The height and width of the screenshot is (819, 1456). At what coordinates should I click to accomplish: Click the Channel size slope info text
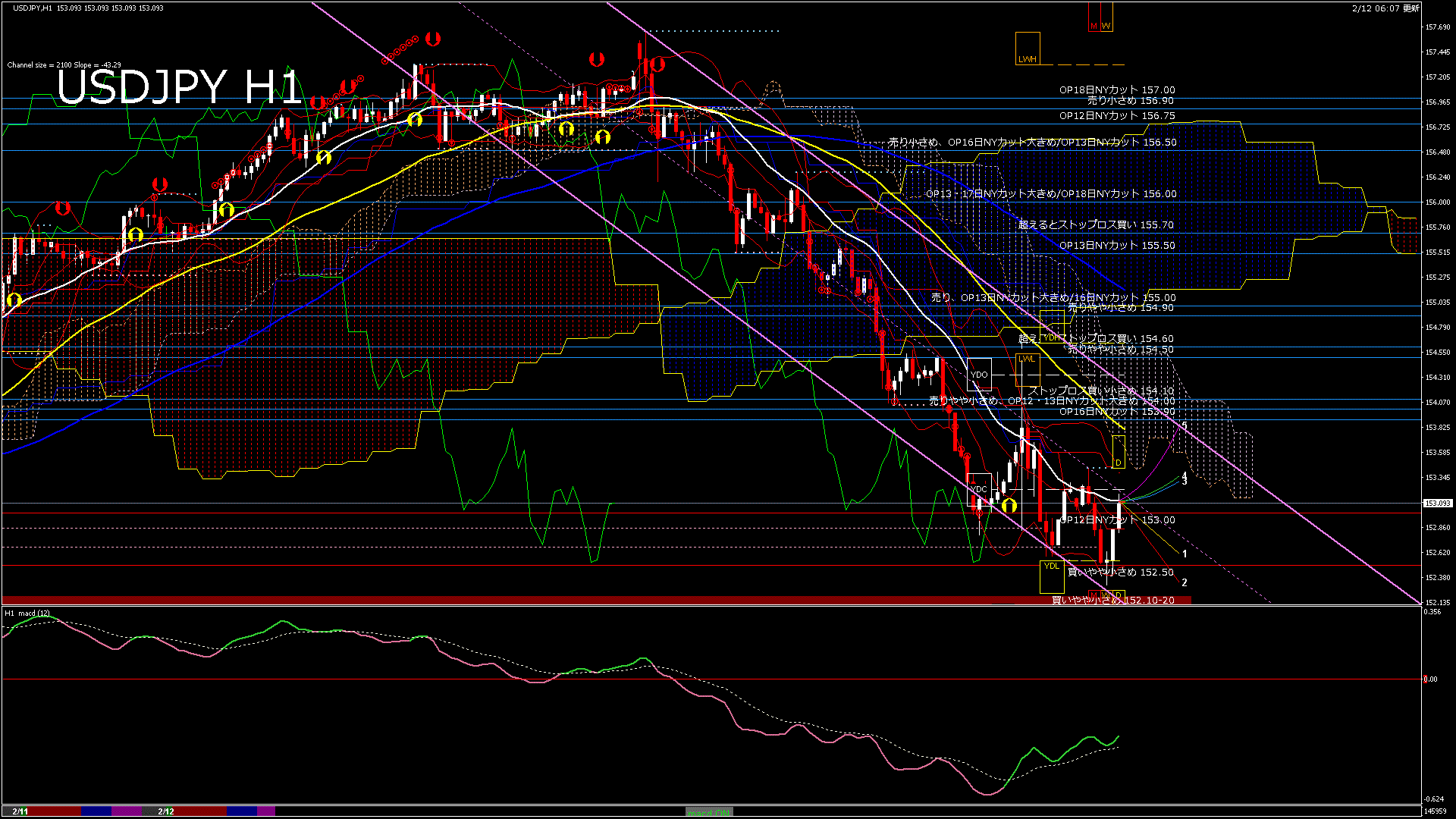click(64, 65)
